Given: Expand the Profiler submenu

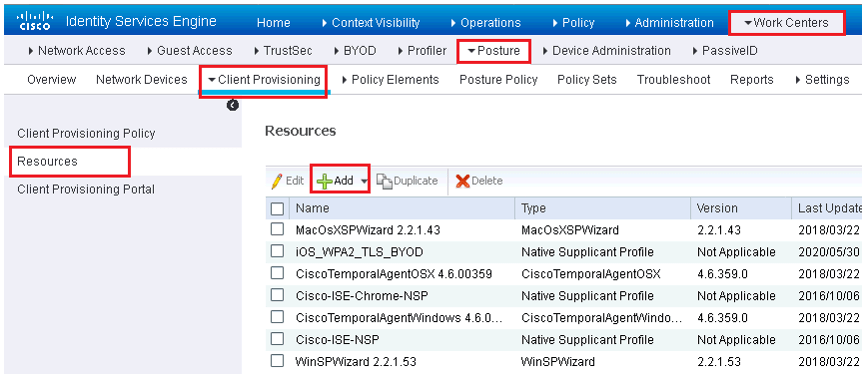Looking at the screenshot, I should pyautogui.click(x=422, y=51).
